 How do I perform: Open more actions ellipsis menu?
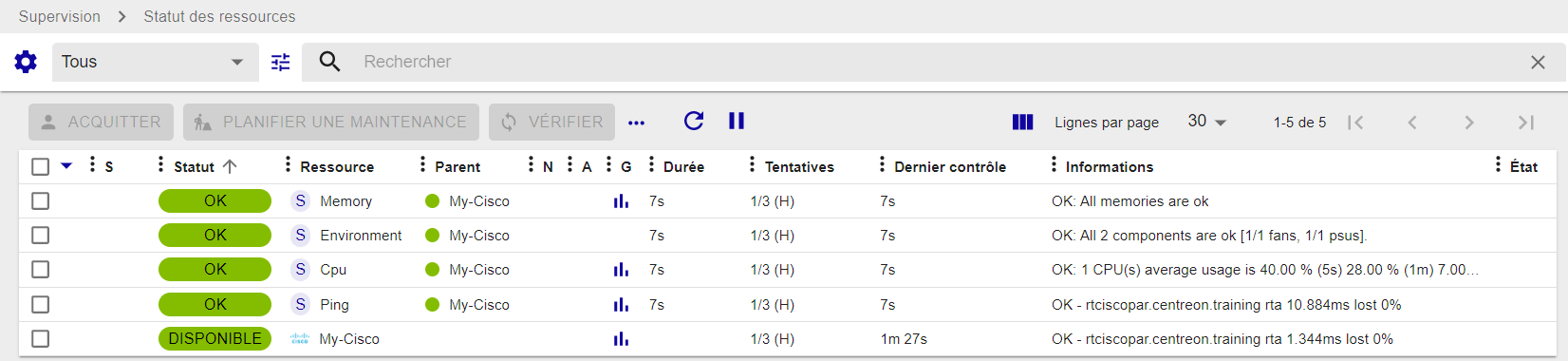(637, 123)
